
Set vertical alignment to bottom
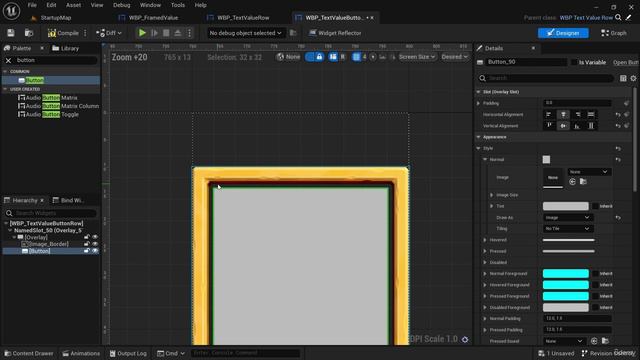(577, 126)
